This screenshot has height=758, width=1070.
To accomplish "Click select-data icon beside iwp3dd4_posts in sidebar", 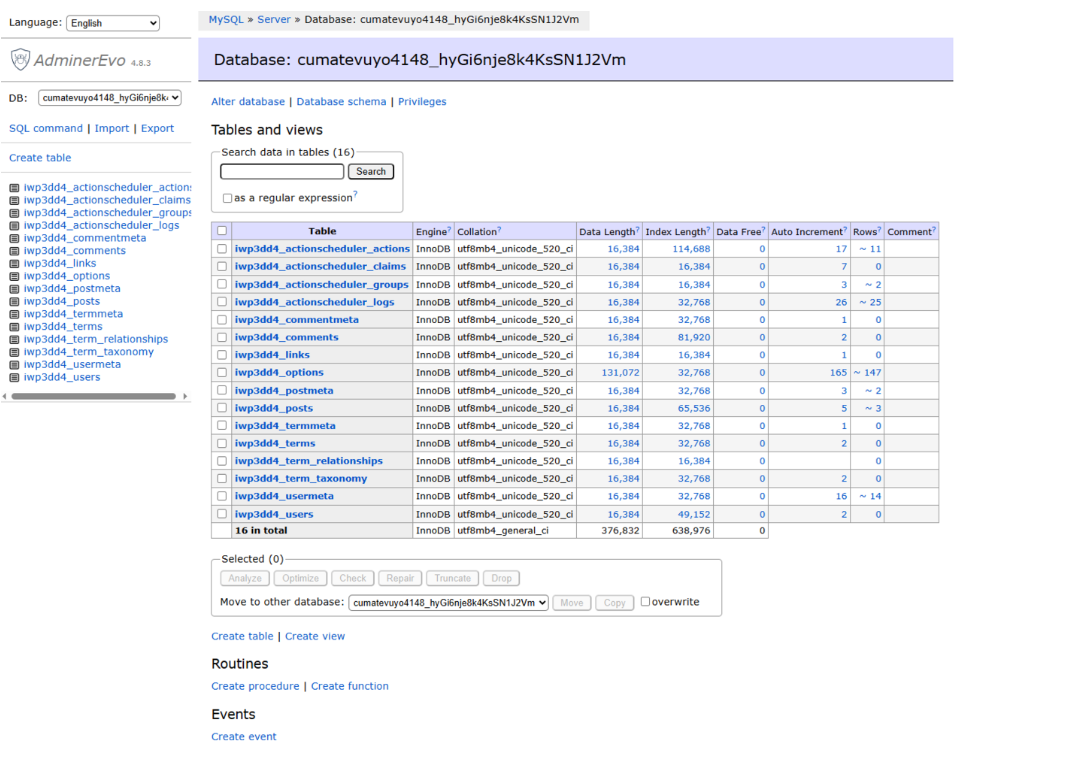I will [x=14, y=302].
